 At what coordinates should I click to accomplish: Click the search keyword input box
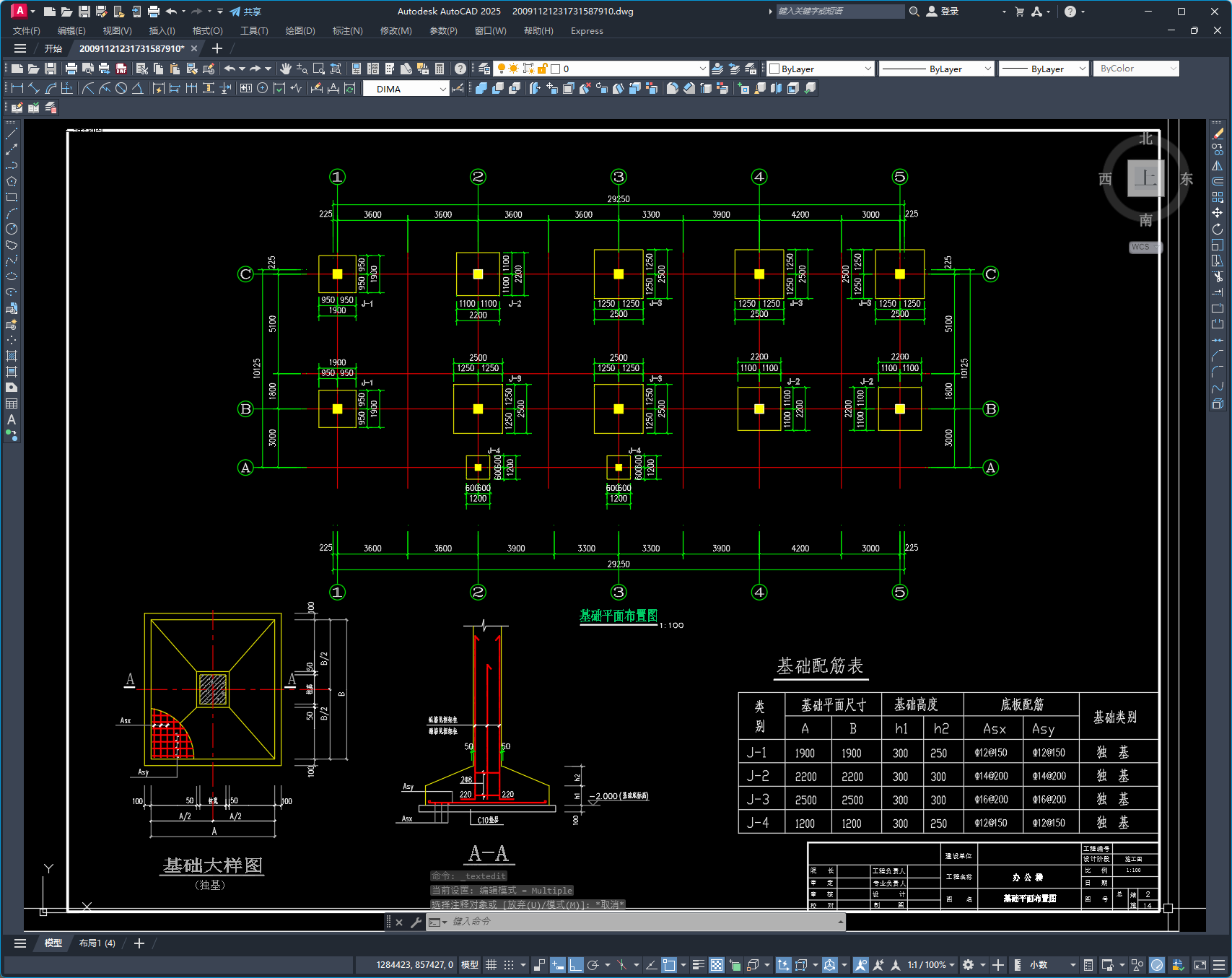tap(839, 12)
